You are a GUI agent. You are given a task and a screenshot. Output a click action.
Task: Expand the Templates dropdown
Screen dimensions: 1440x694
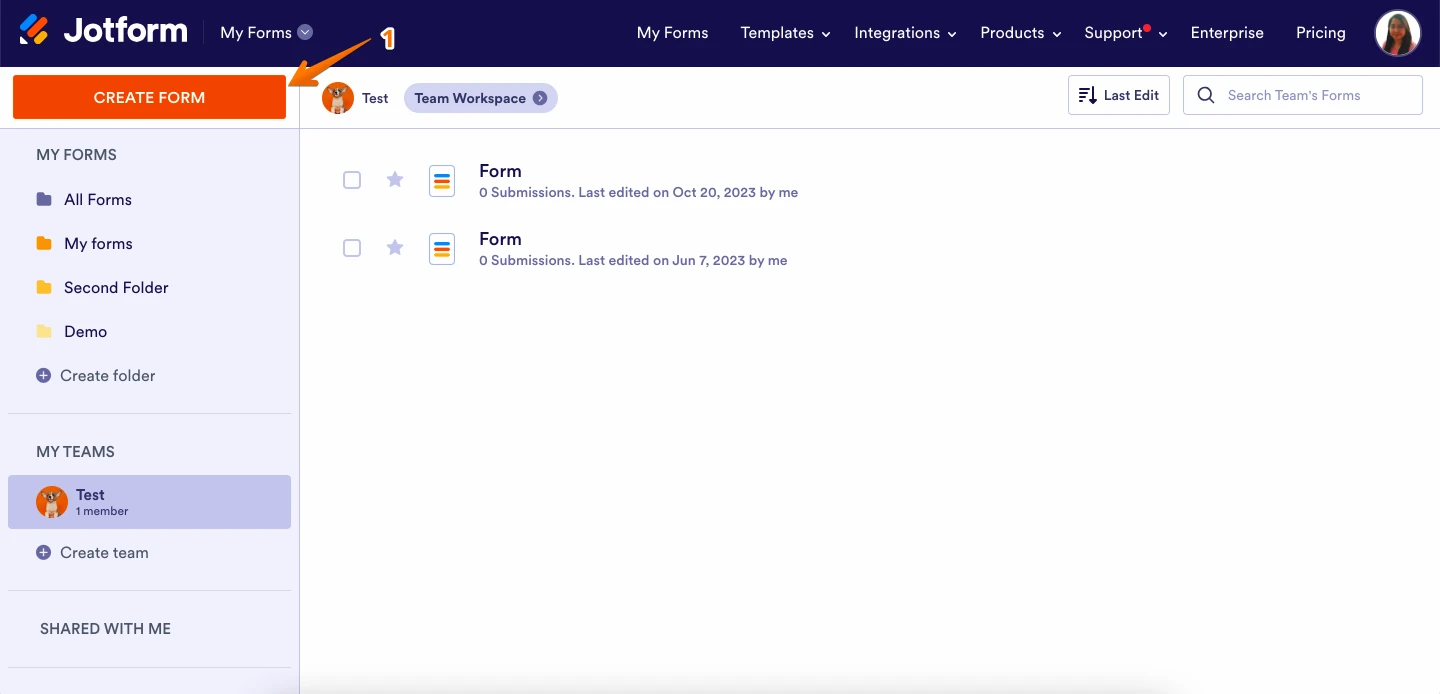tap(784, 33)
